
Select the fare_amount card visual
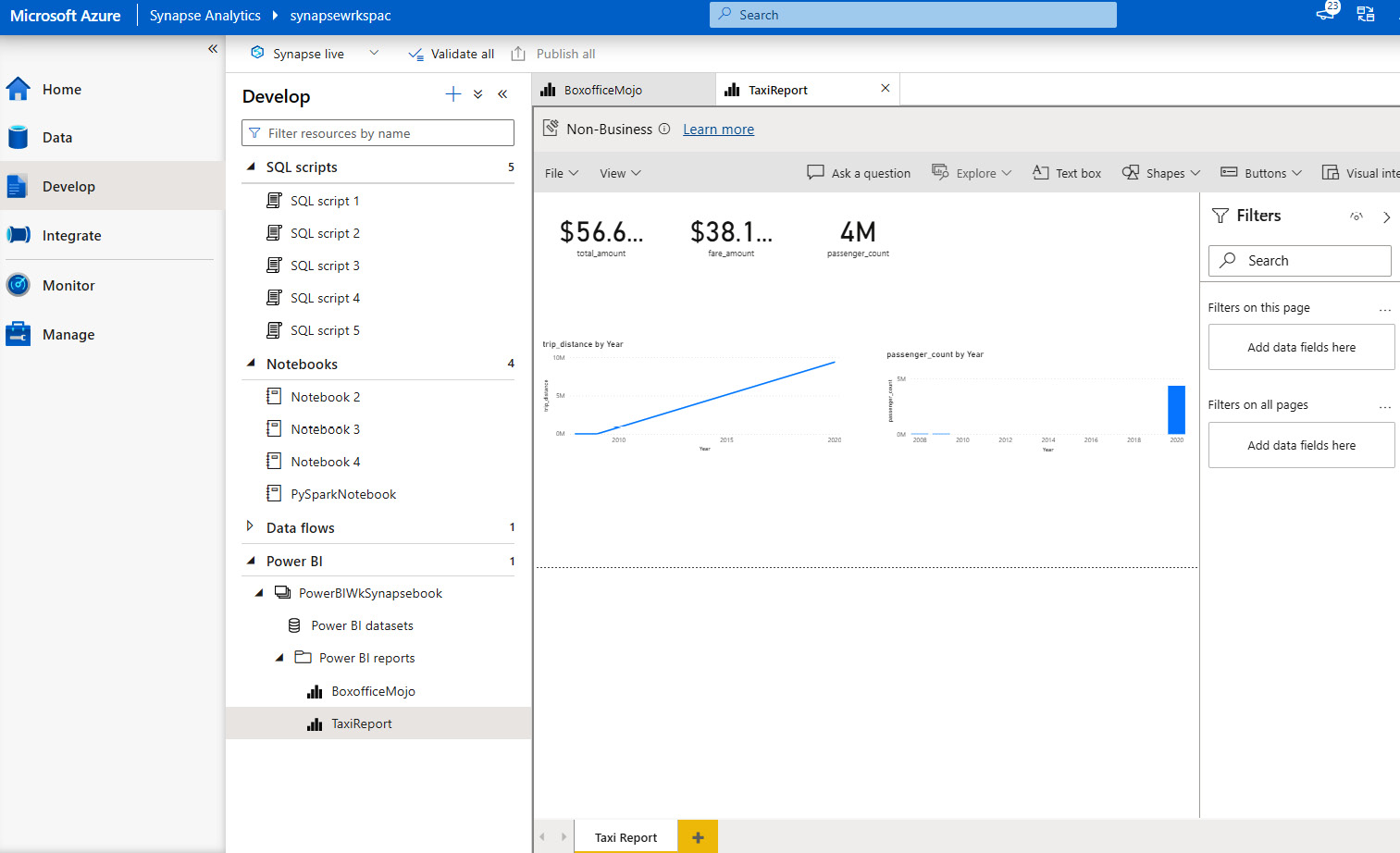point(731,237)
